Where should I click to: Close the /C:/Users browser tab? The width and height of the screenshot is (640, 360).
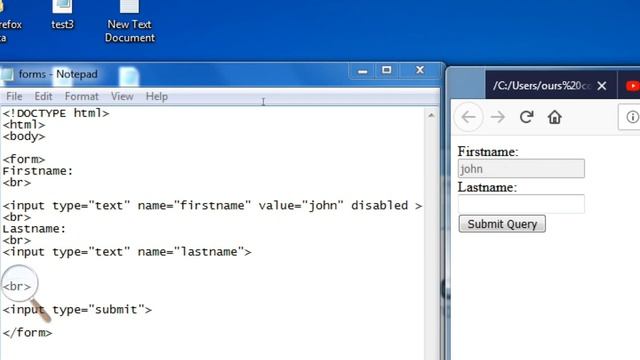(x=602, y=86)
